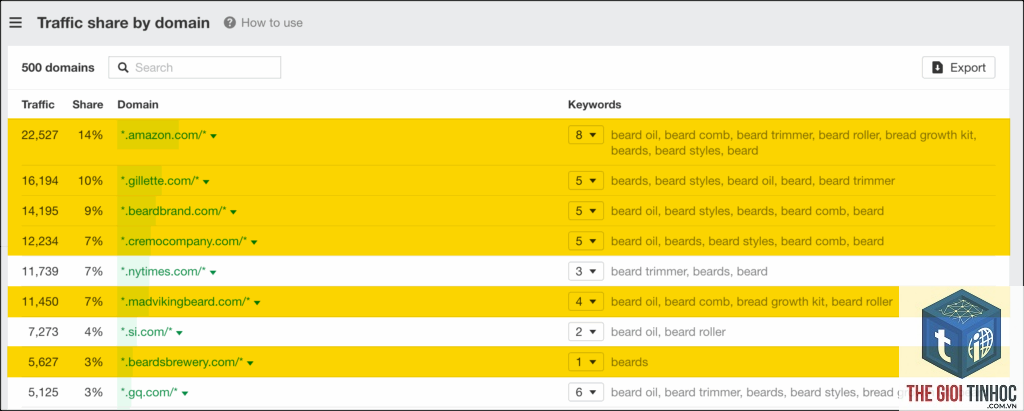Image resolution: width=1024 pixels, height=411 pixels.
Task: Select the traffic value 5,627
Action: tap(43, 362)
